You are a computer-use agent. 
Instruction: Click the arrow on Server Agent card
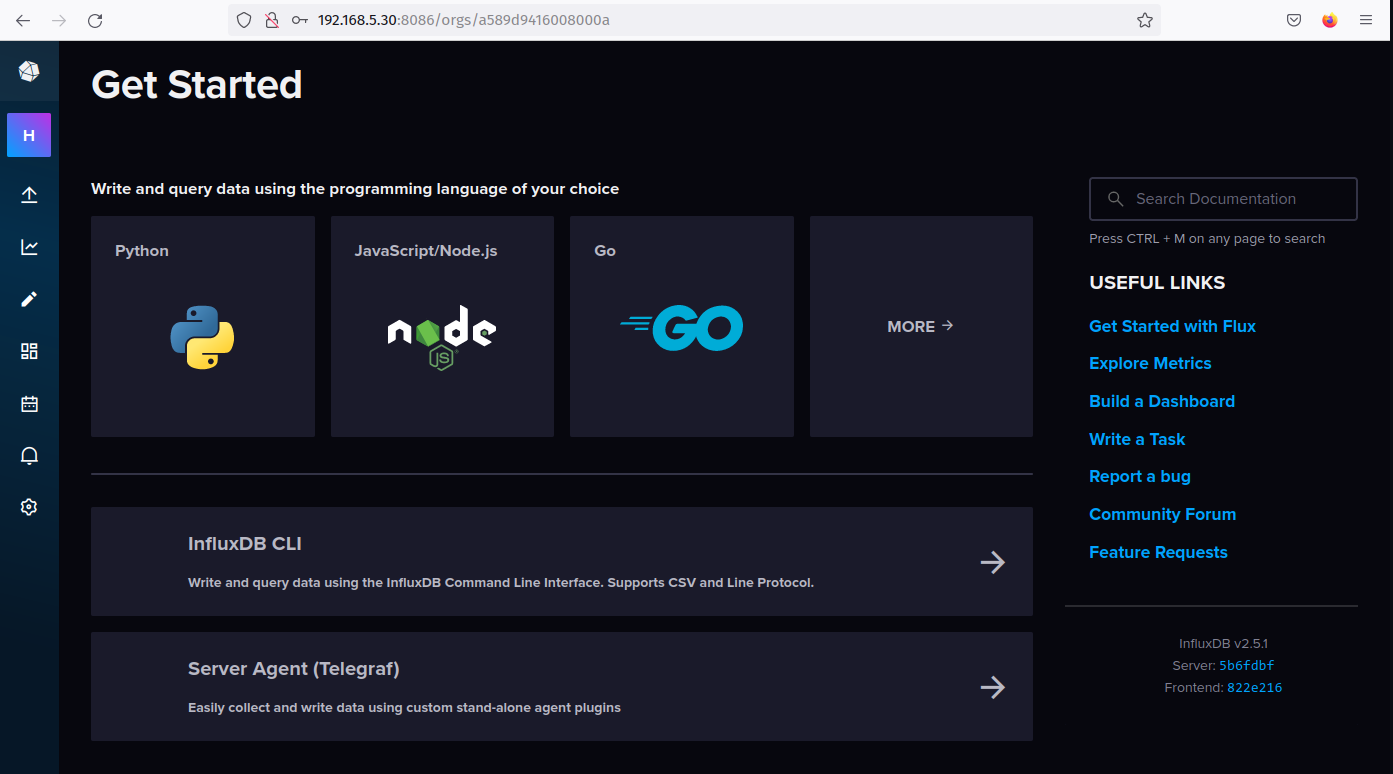tap(992, 687)
